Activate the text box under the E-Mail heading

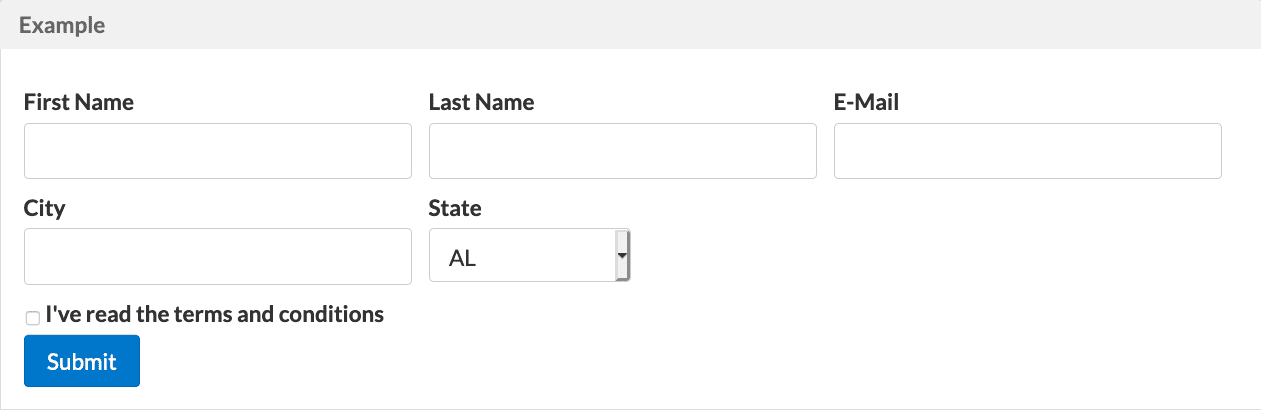tap(1028, 151)
